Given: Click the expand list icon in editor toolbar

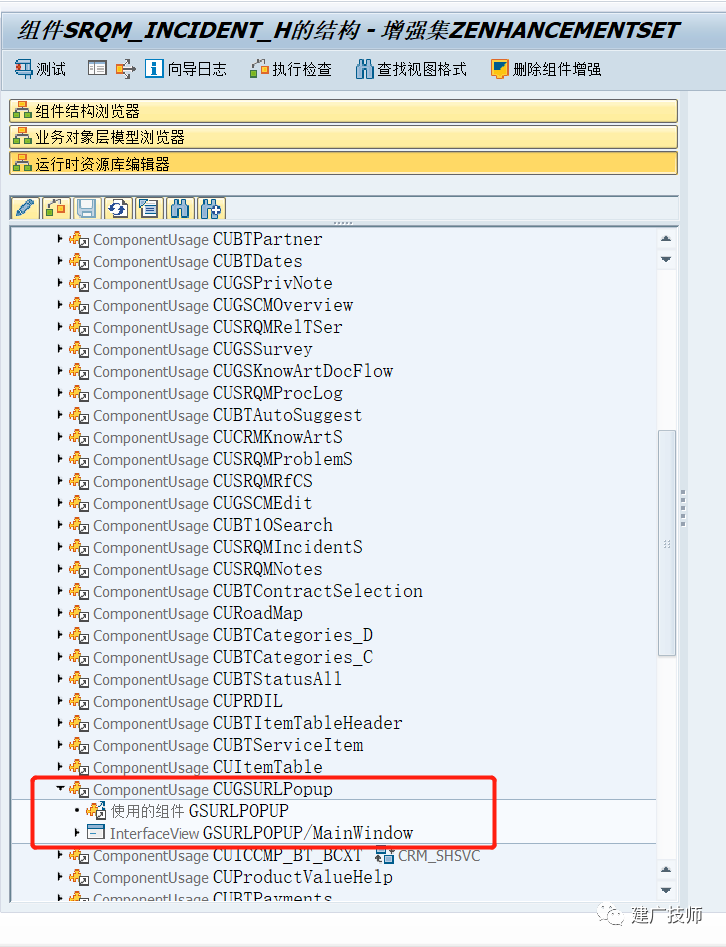Looking at the screenshot, I should [149, 209].
